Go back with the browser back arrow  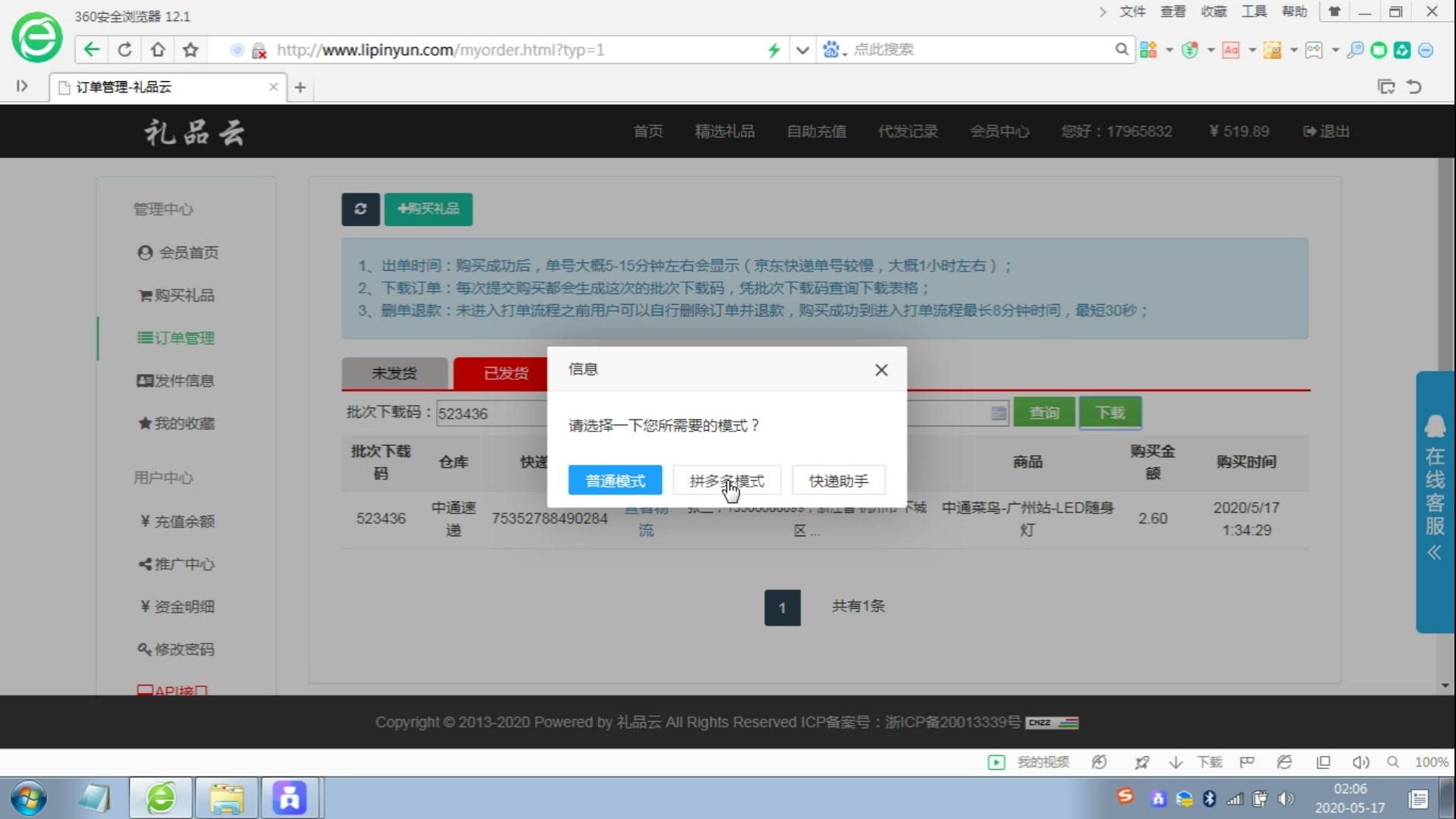92,50
